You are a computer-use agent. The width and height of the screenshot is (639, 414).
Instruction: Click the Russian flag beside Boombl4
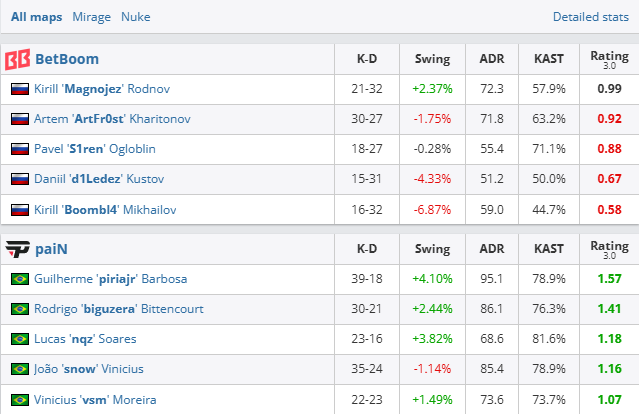pos(19,210)
